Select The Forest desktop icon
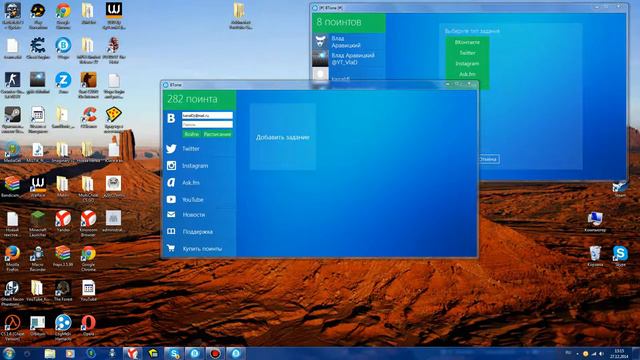This screenshot has height=360, width=640. click(63, 291)
